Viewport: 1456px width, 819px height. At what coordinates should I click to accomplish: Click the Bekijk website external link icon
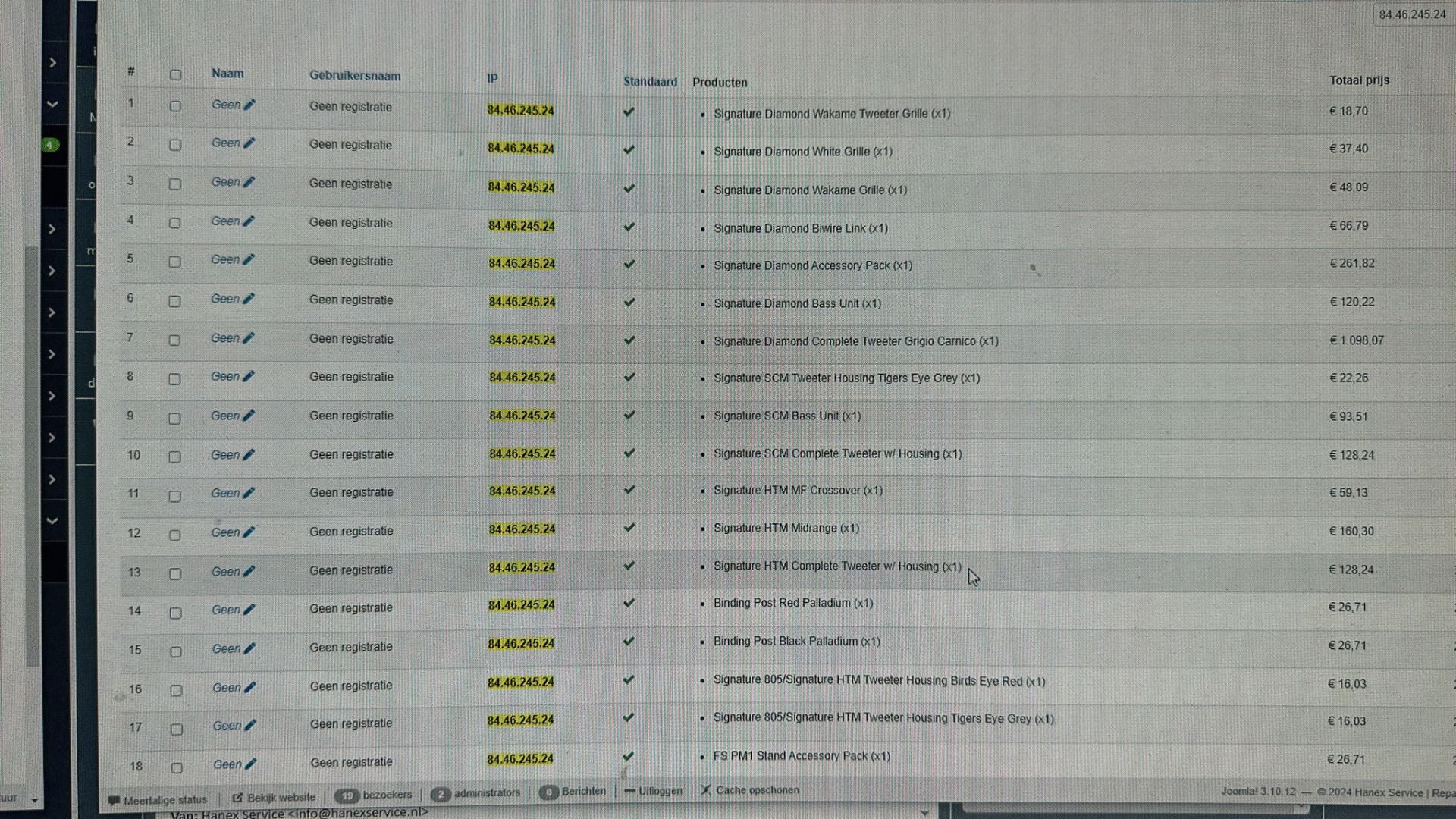[237, 798]
